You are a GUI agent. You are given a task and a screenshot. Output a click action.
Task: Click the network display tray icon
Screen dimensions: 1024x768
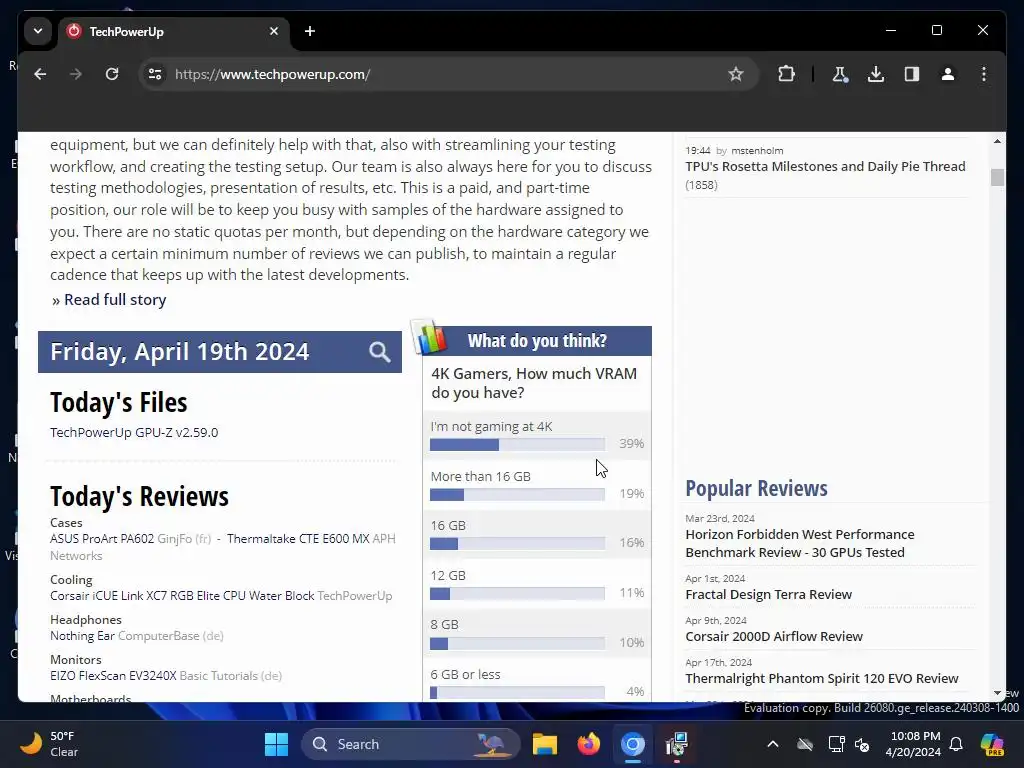[836, 744]
